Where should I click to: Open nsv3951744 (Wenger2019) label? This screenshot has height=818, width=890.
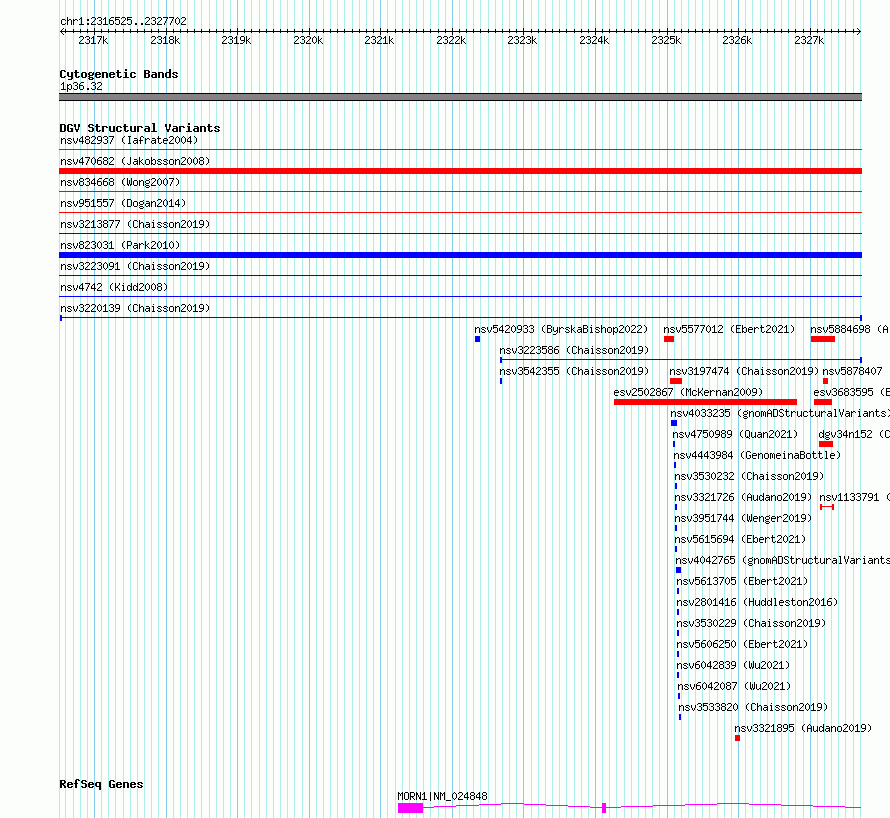pyautogui.click(x=743, y=518)
